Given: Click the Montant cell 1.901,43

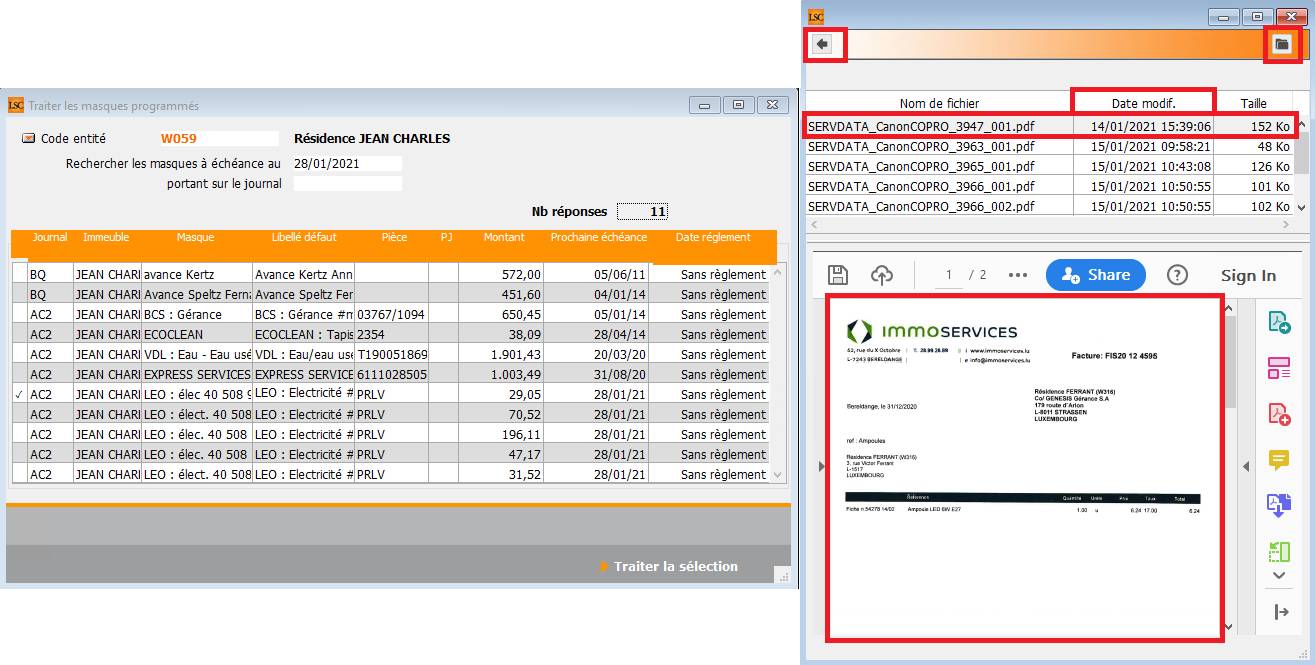Looking at the screenshot, I should click(501, 354).
